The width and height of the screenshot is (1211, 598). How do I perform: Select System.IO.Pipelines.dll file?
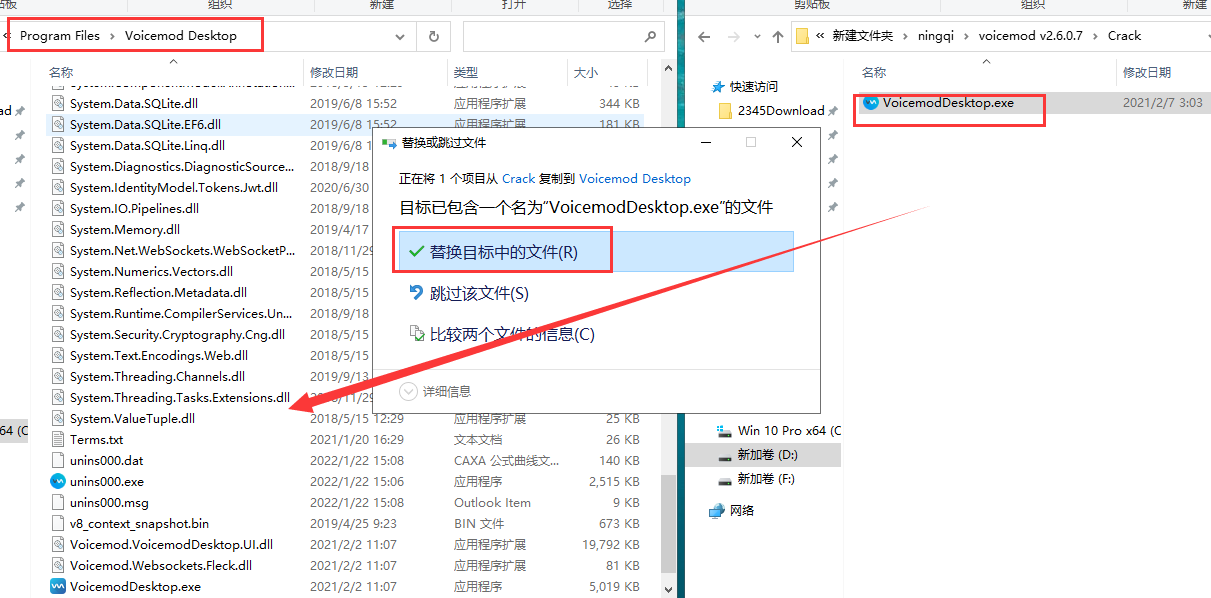tap(134, 209)
